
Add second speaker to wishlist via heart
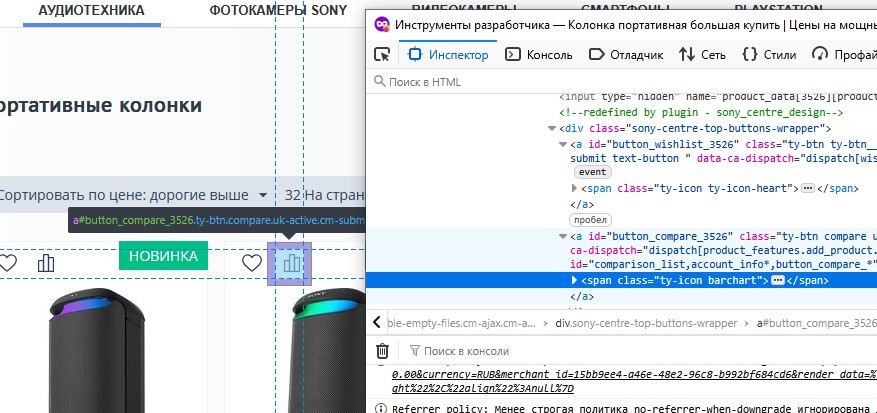point(252,263)
